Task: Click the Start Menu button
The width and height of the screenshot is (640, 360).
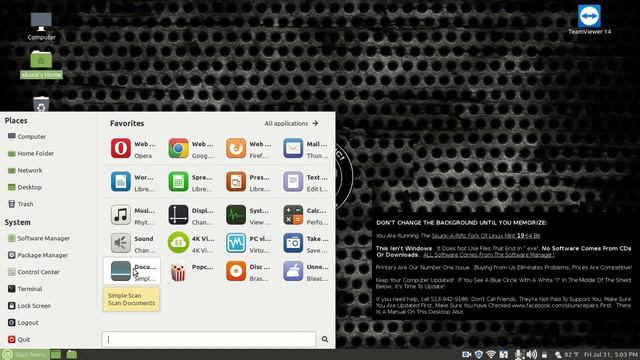Action: [x=25, y=354]
